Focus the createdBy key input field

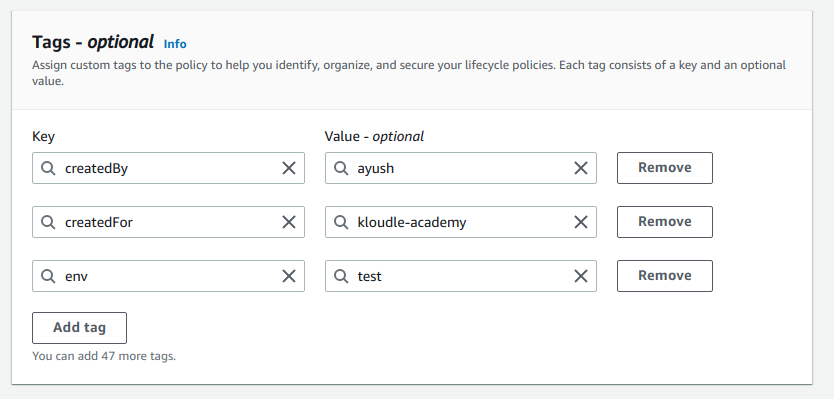point(169,168)
